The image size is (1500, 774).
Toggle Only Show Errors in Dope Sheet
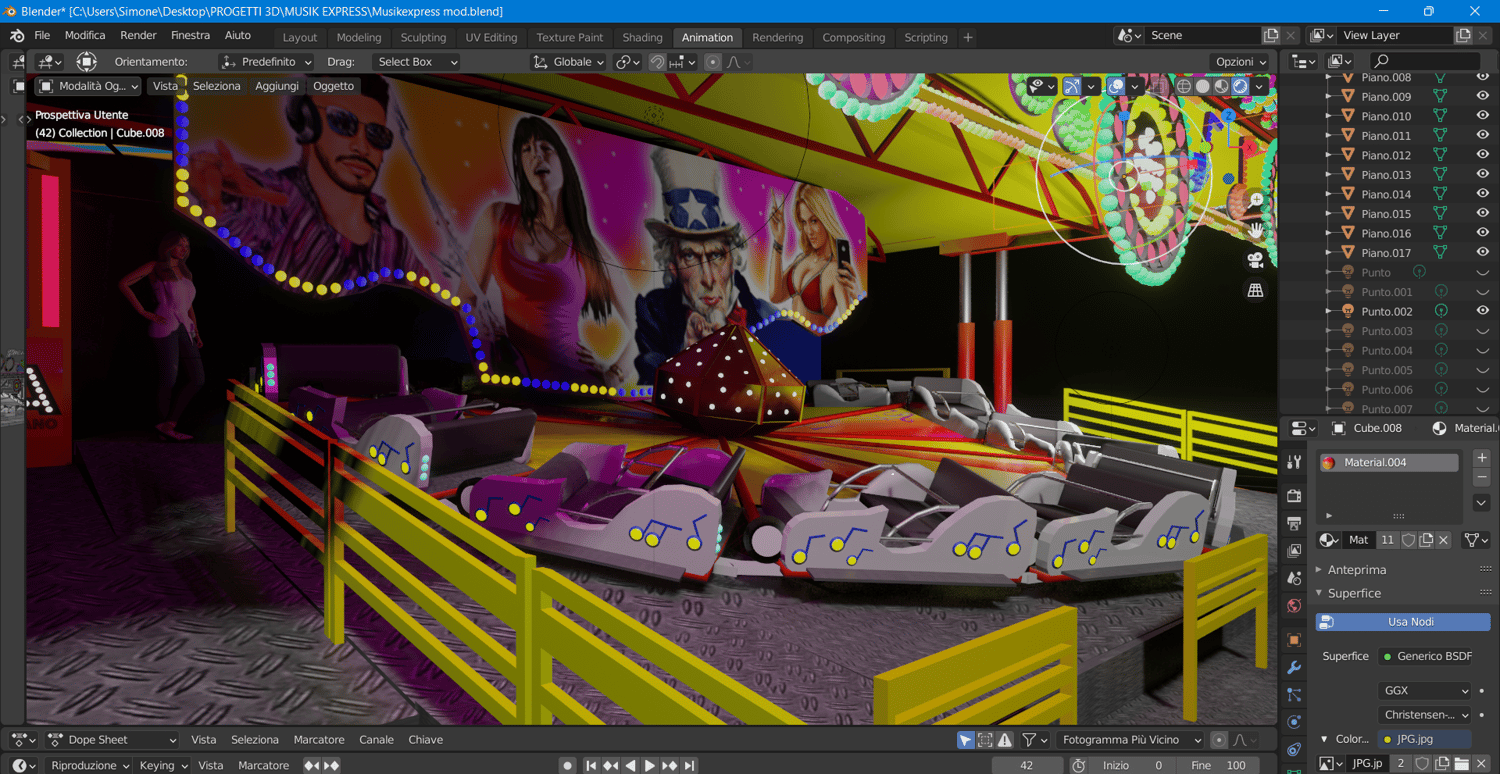(x=1005, y=740)
